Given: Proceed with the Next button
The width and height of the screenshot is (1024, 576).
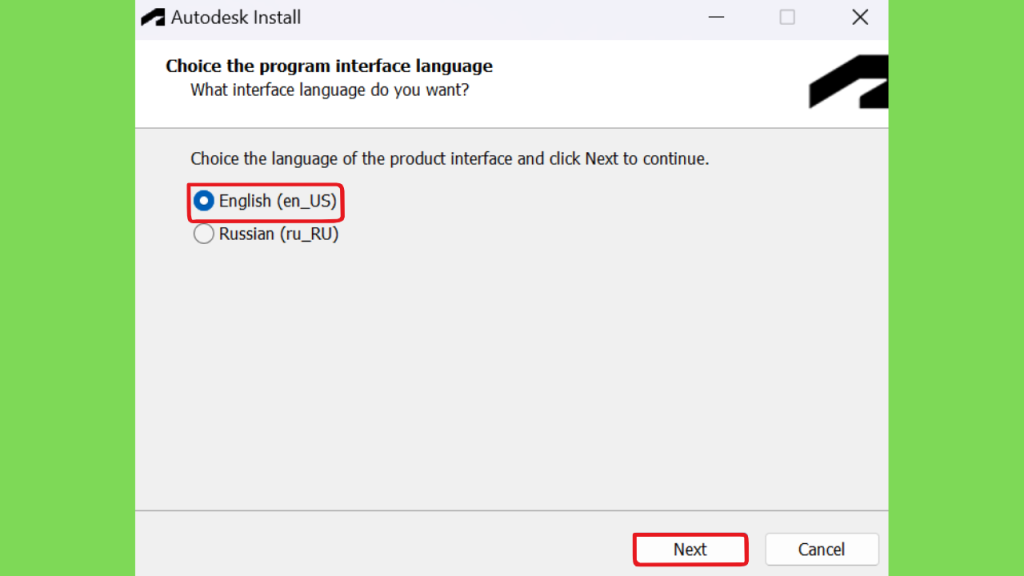Looking at the screenshot, I should 690,549.
